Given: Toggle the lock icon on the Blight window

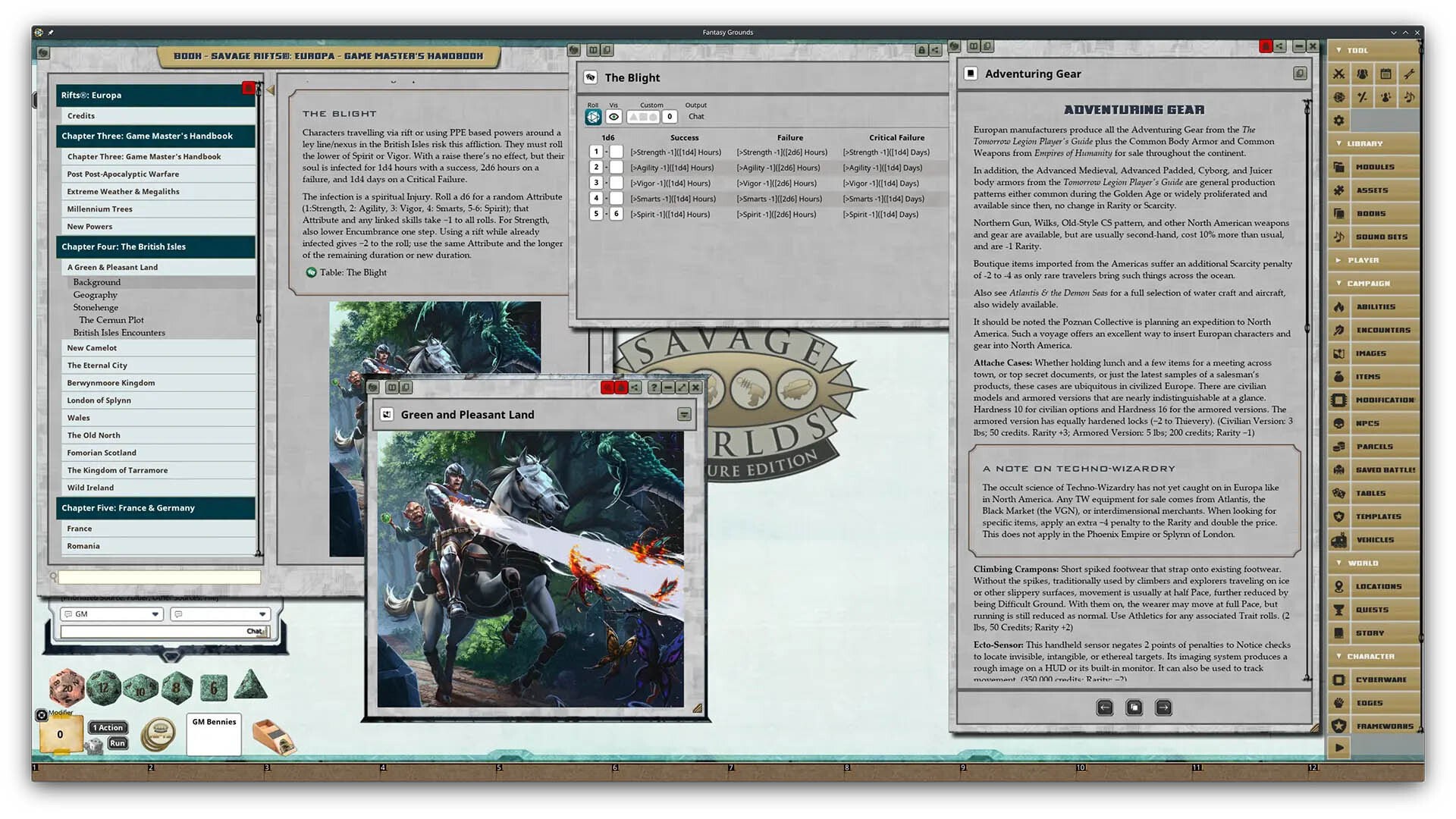Looking at the screenshot, I should 921,50.
